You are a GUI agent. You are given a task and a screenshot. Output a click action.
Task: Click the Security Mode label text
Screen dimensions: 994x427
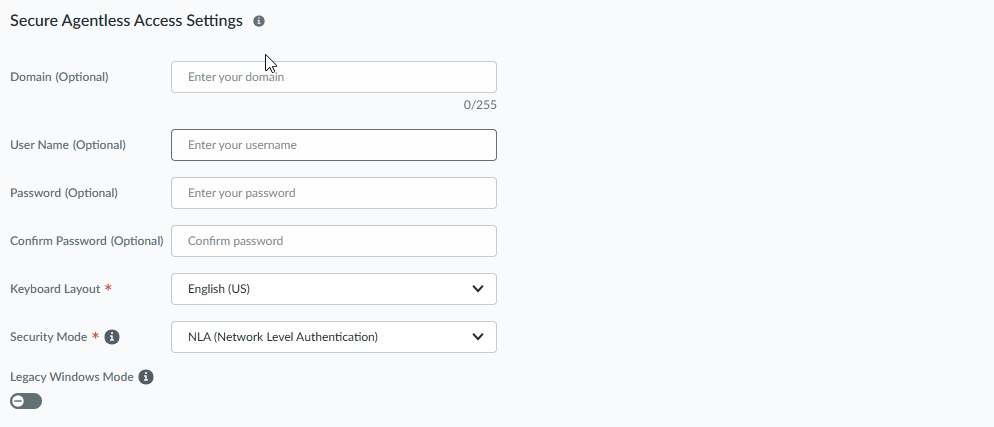click(48, 337)
